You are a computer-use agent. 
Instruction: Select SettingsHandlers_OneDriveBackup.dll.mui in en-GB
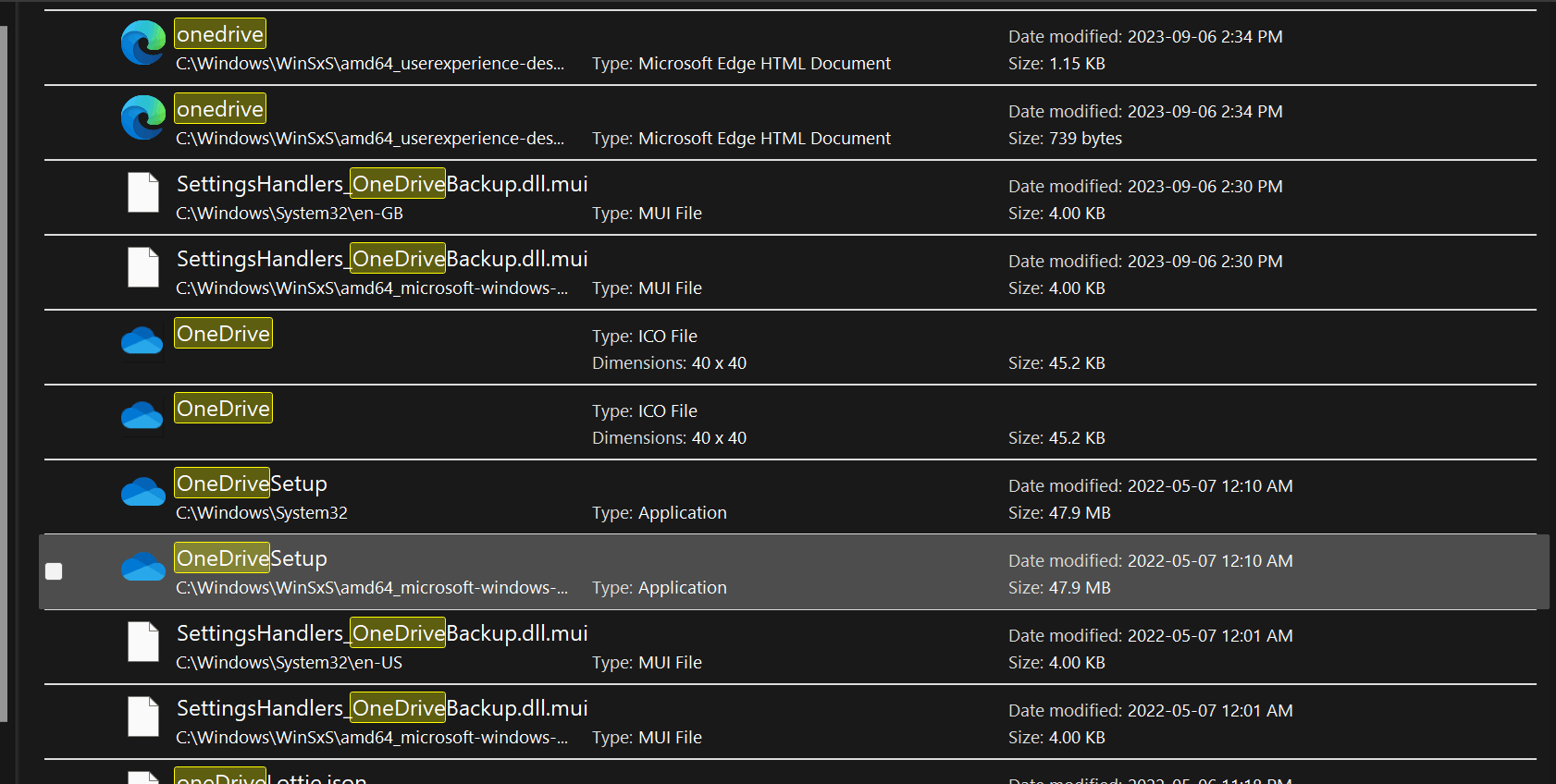point(382,183)
